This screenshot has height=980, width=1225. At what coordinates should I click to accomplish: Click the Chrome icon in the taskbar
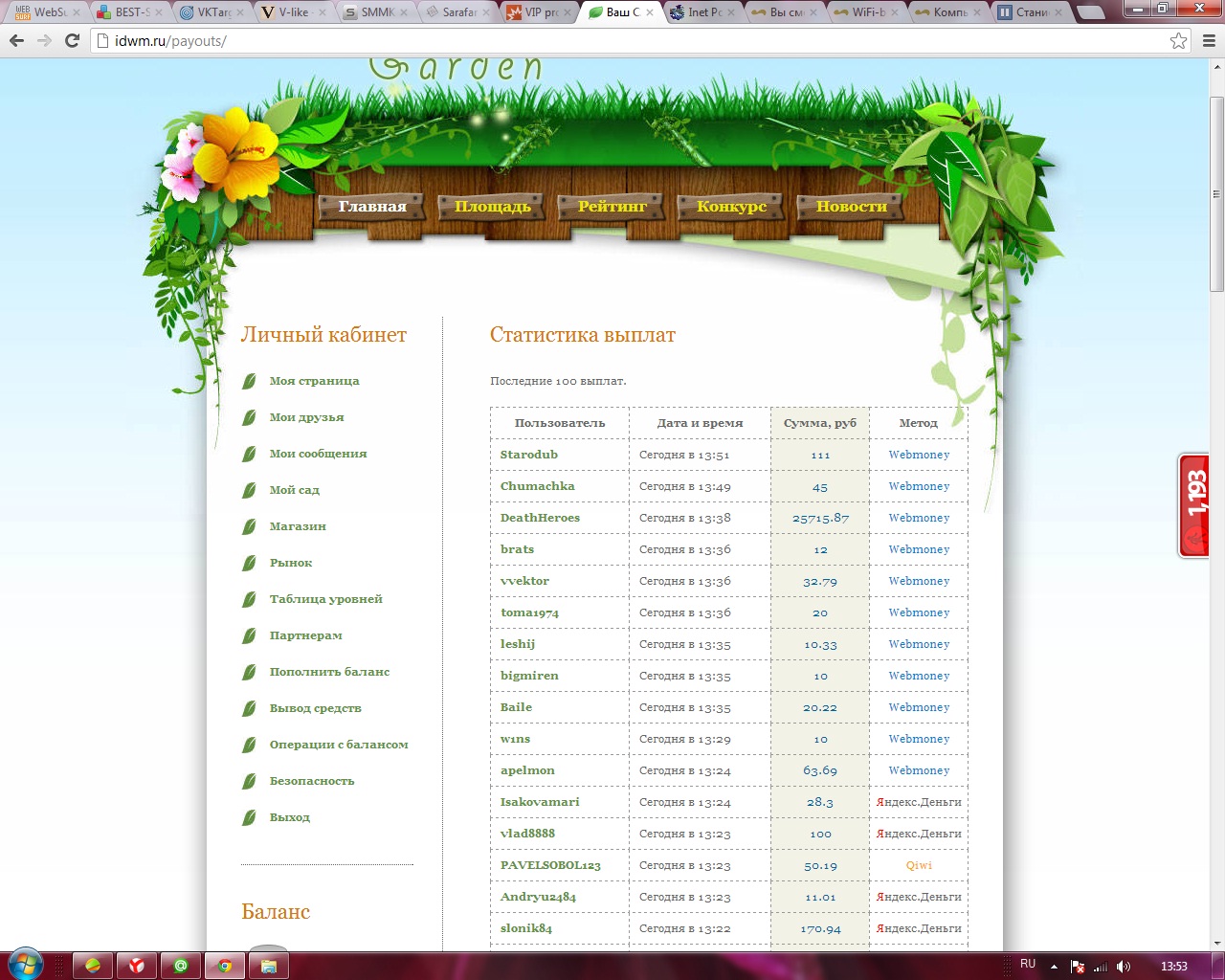pos(225,966)
